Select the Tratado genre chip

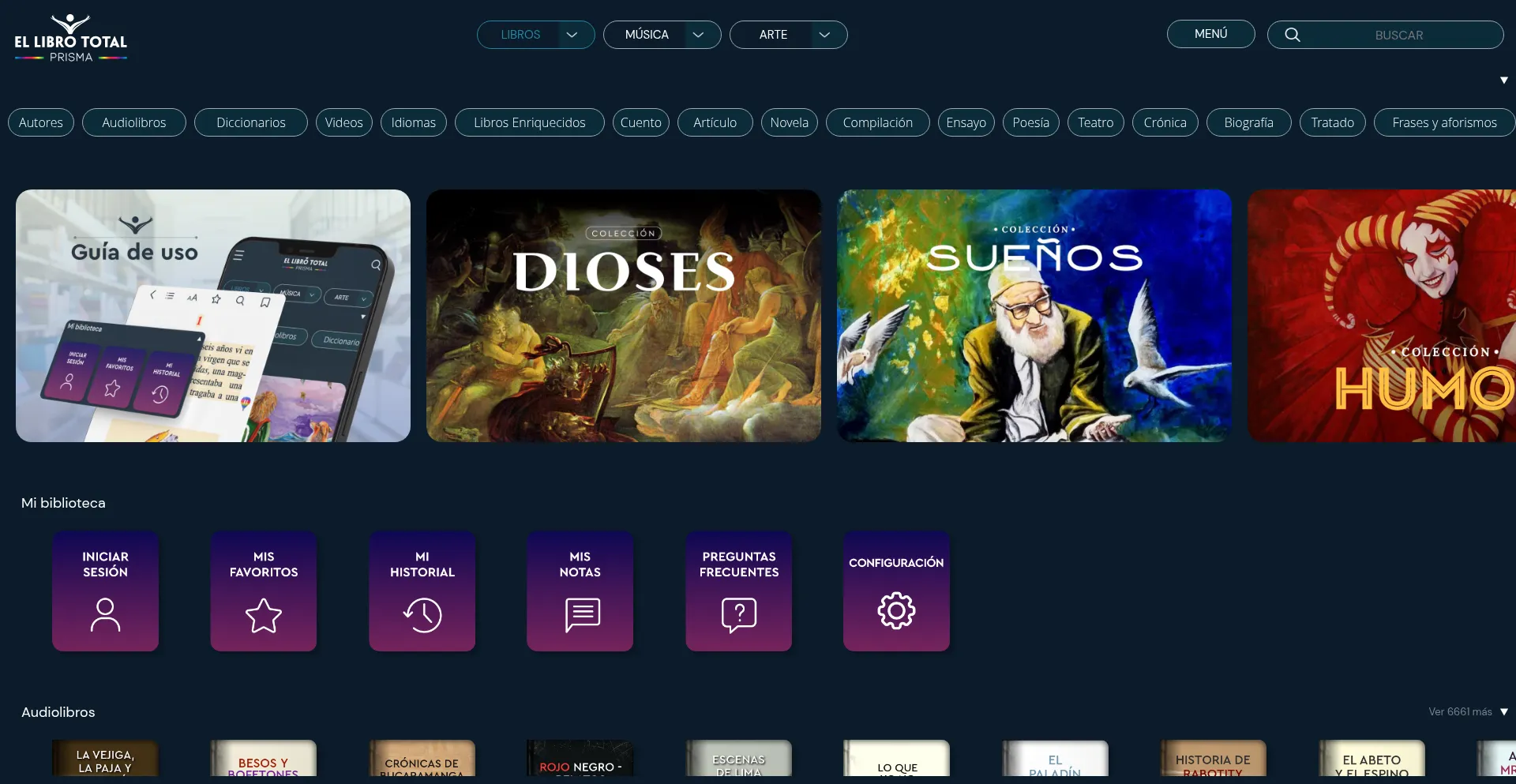coord(1333,122)
